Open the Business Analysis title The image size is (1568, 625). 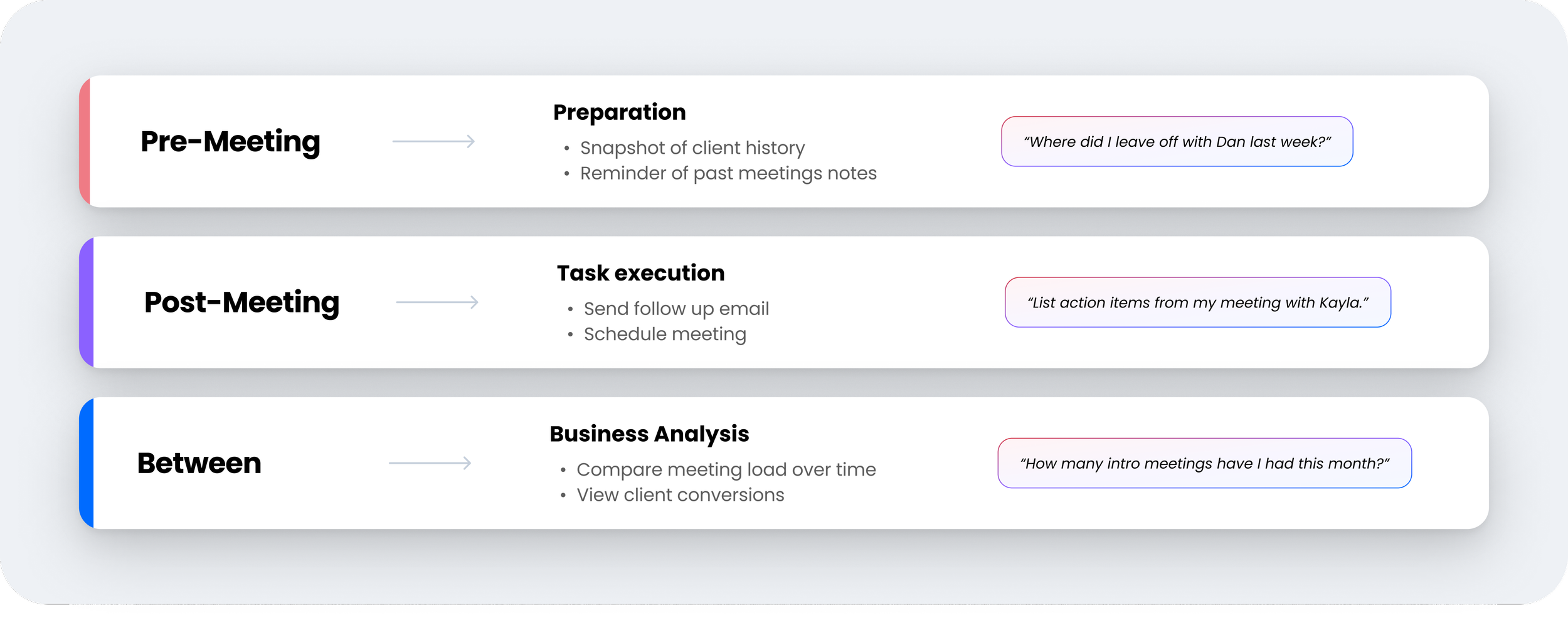click(x=649, y=434)
